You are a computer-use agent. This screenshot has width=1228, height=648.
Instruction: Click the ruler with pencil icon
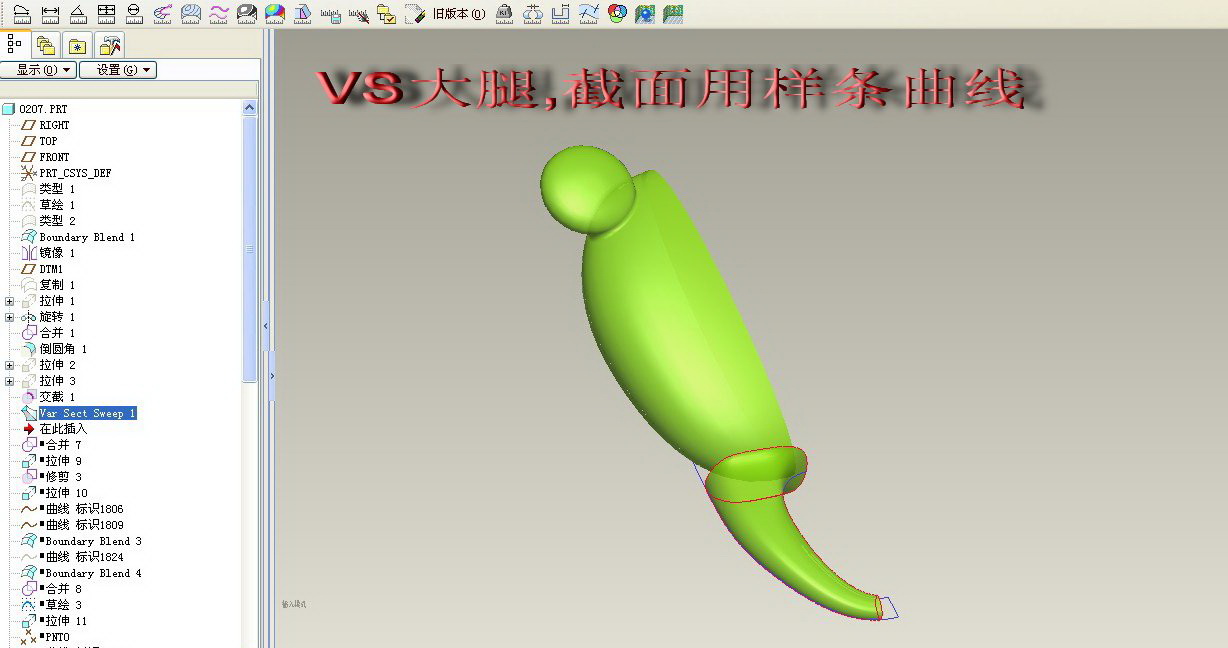coord(359,15)
